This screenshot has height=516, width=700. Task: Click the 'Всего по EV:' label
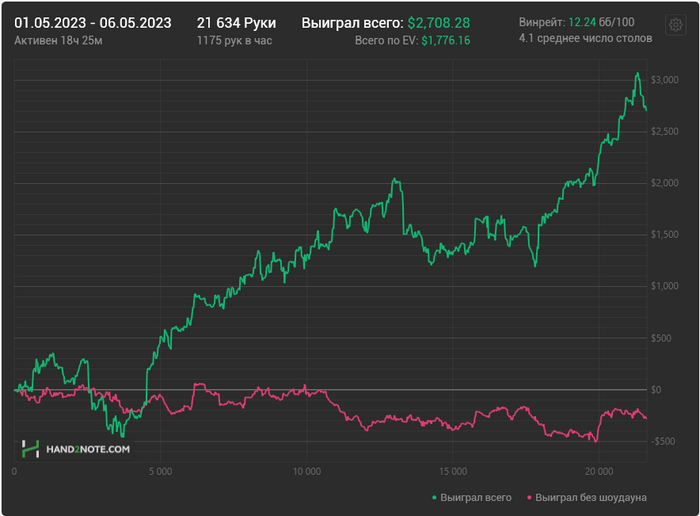pyautogui.click(x=386, y=41)
